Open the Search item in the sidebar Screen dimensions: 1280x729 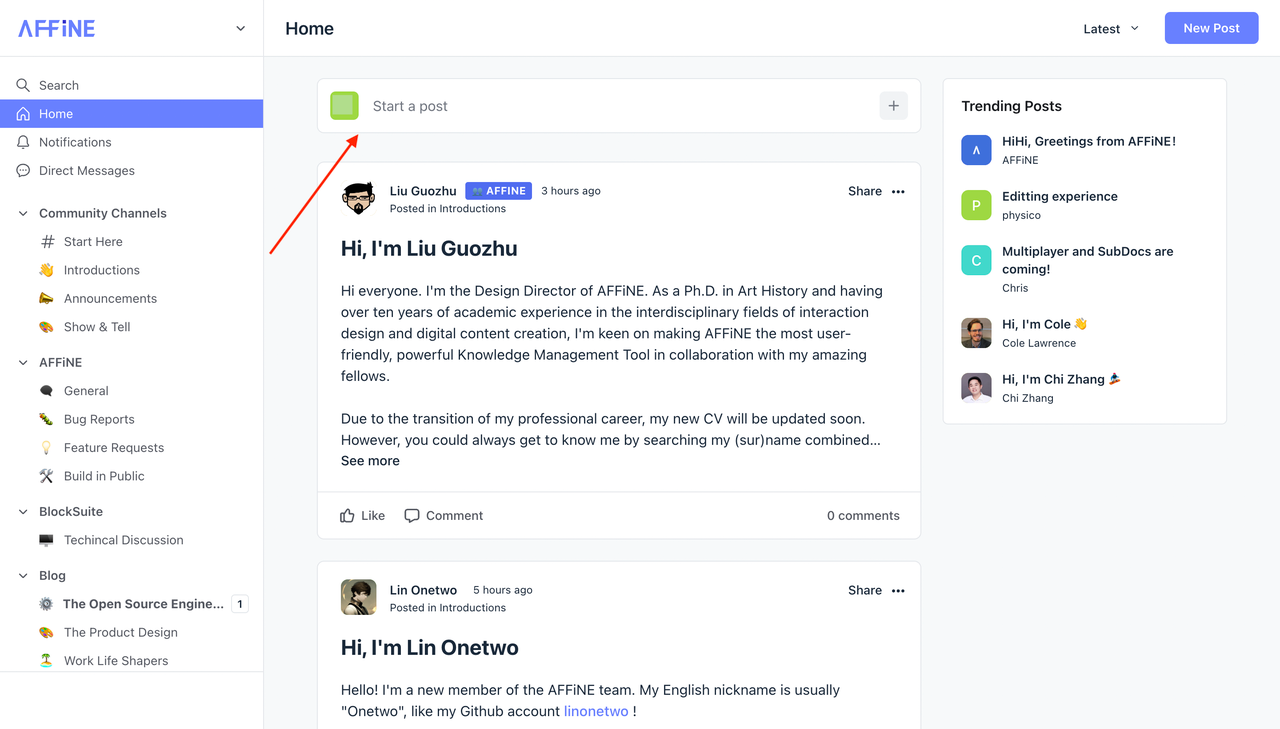(x=132, y=85)
